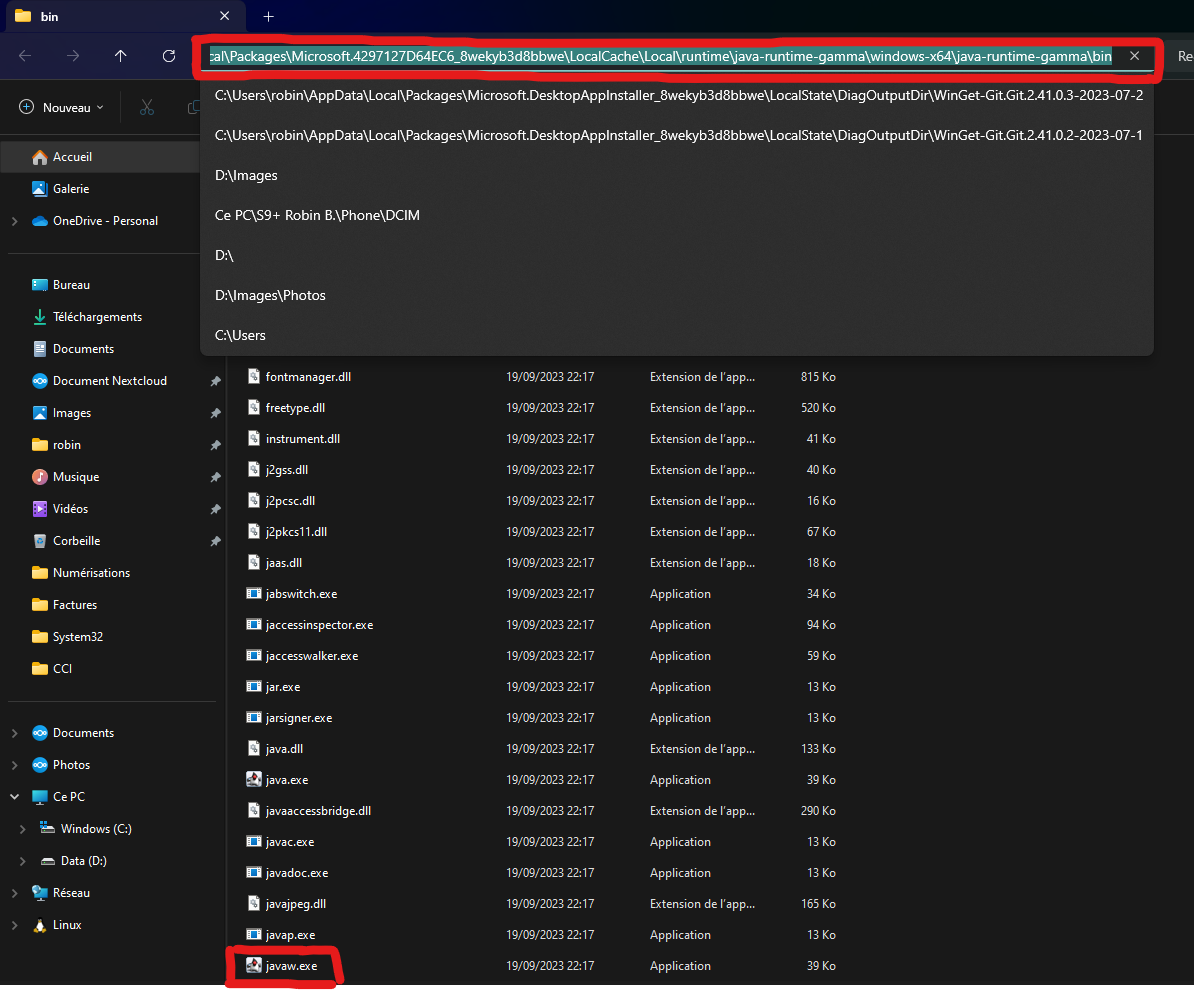Open the CCI folder
The image size is (1194, 990).
(x=62, y=669)
